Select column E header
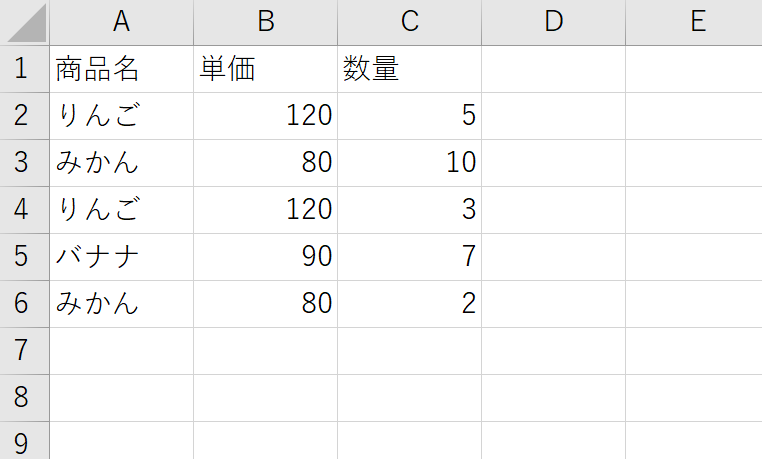The height and width of the screenshot is (459, 762). coord(694,22)
